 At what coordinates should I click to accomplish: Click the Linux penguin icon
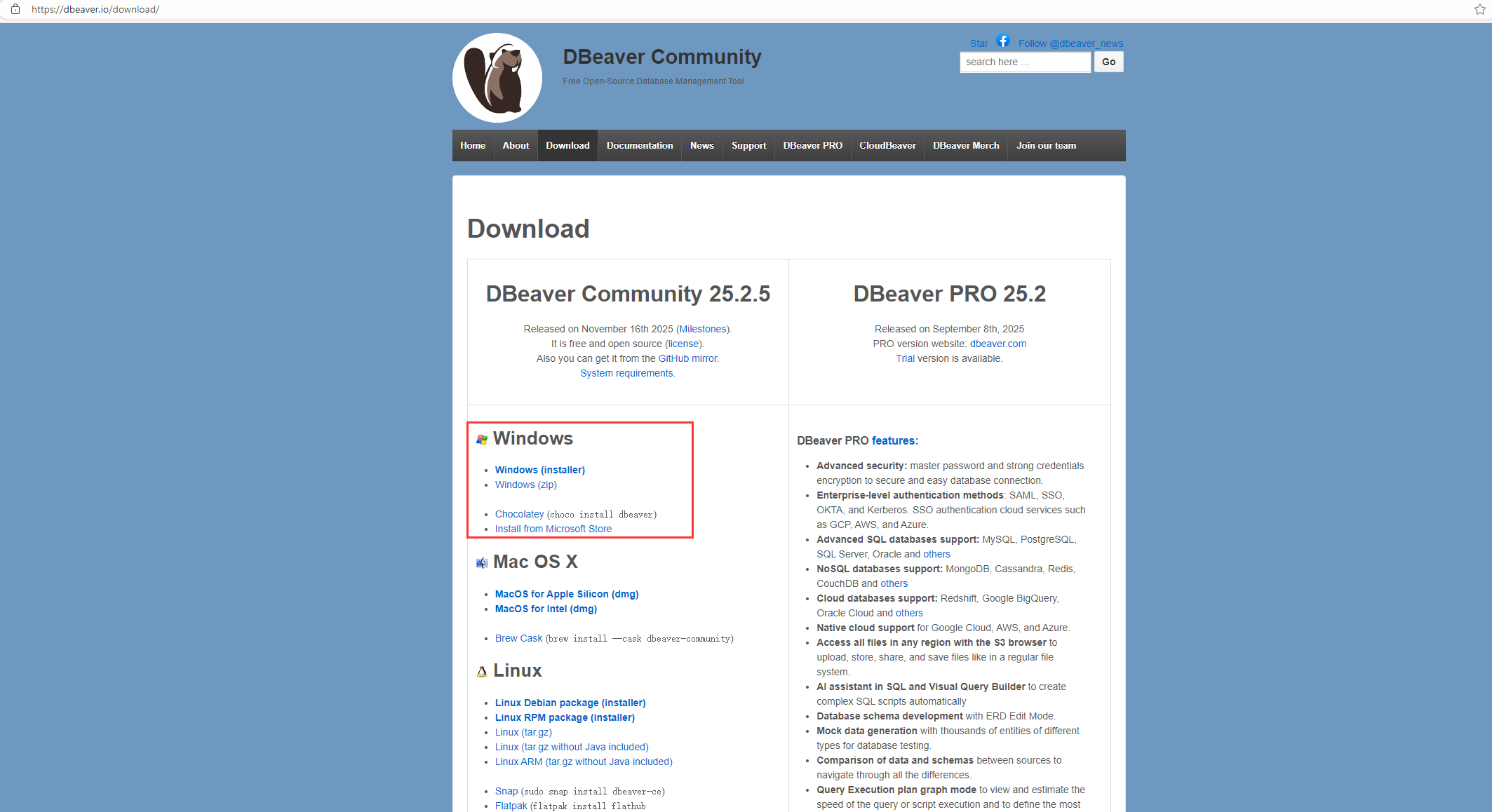[x=482, y=672]
